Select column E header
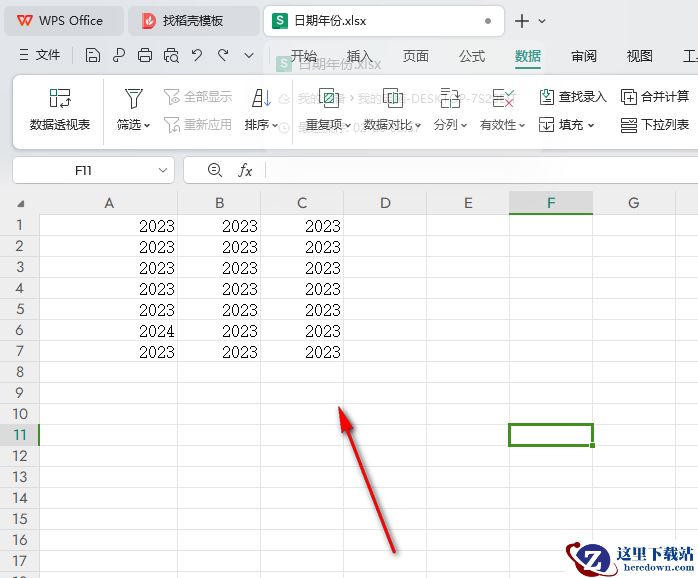 468,203
